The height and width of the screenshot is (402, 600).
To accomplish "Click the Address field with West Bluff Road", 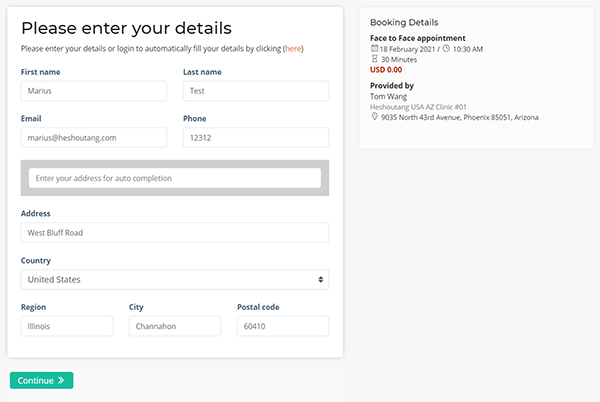I will tap(175, 233).
